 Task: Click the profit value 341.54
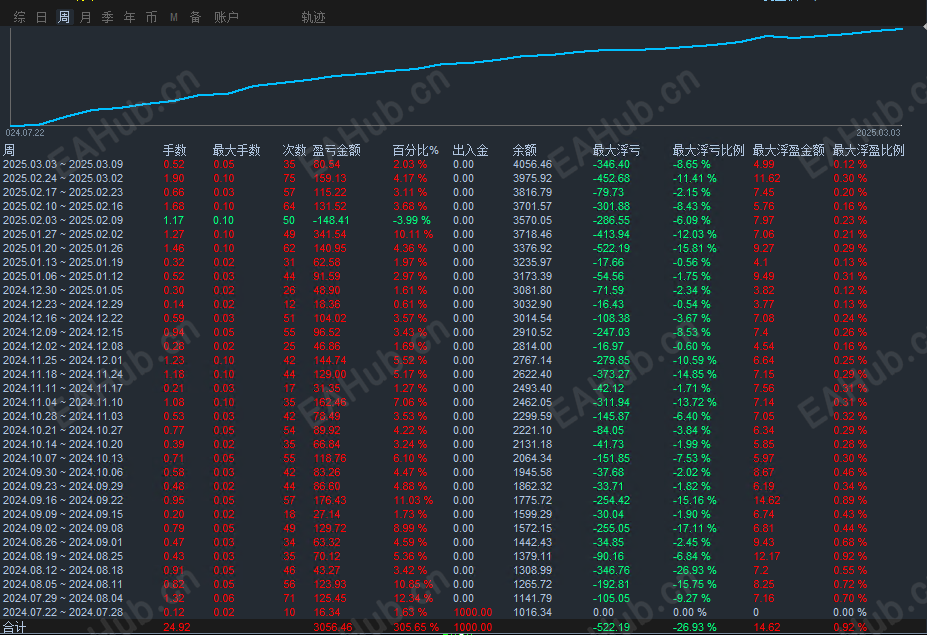(x=330, y=234)
